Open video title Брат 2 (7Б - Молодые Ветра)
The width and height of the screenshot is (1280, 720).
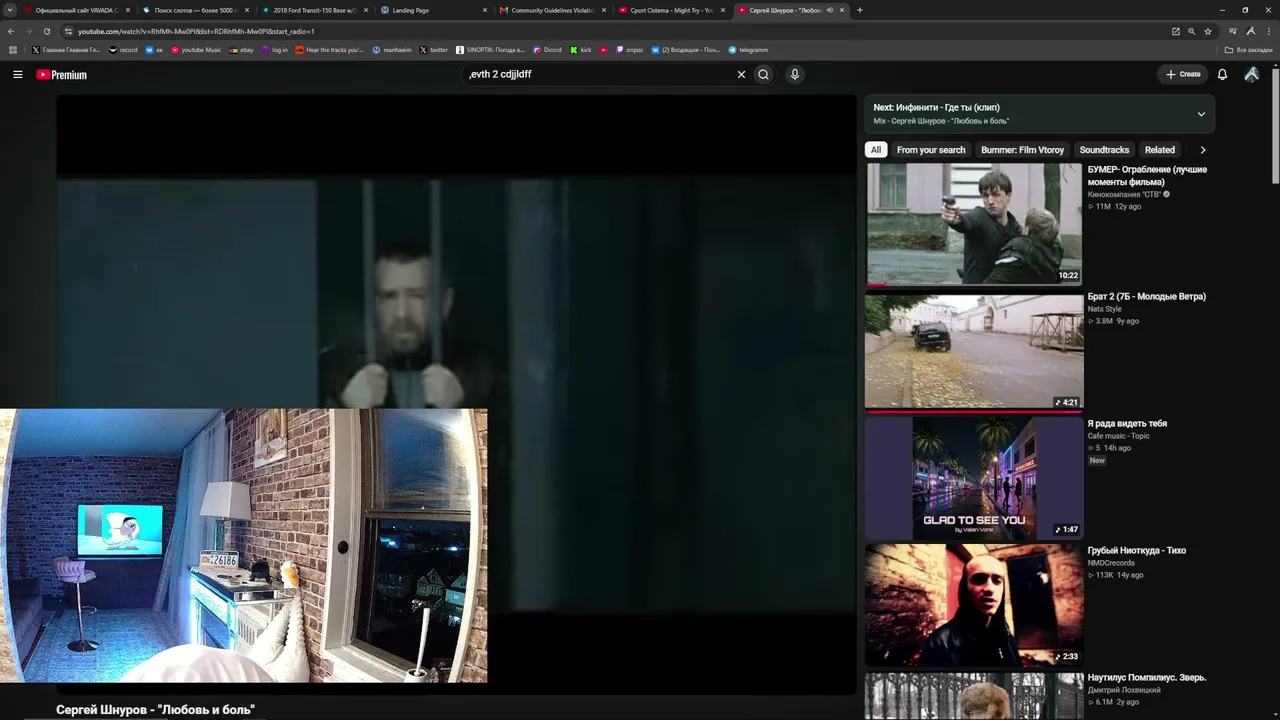tap(1147, 297)
